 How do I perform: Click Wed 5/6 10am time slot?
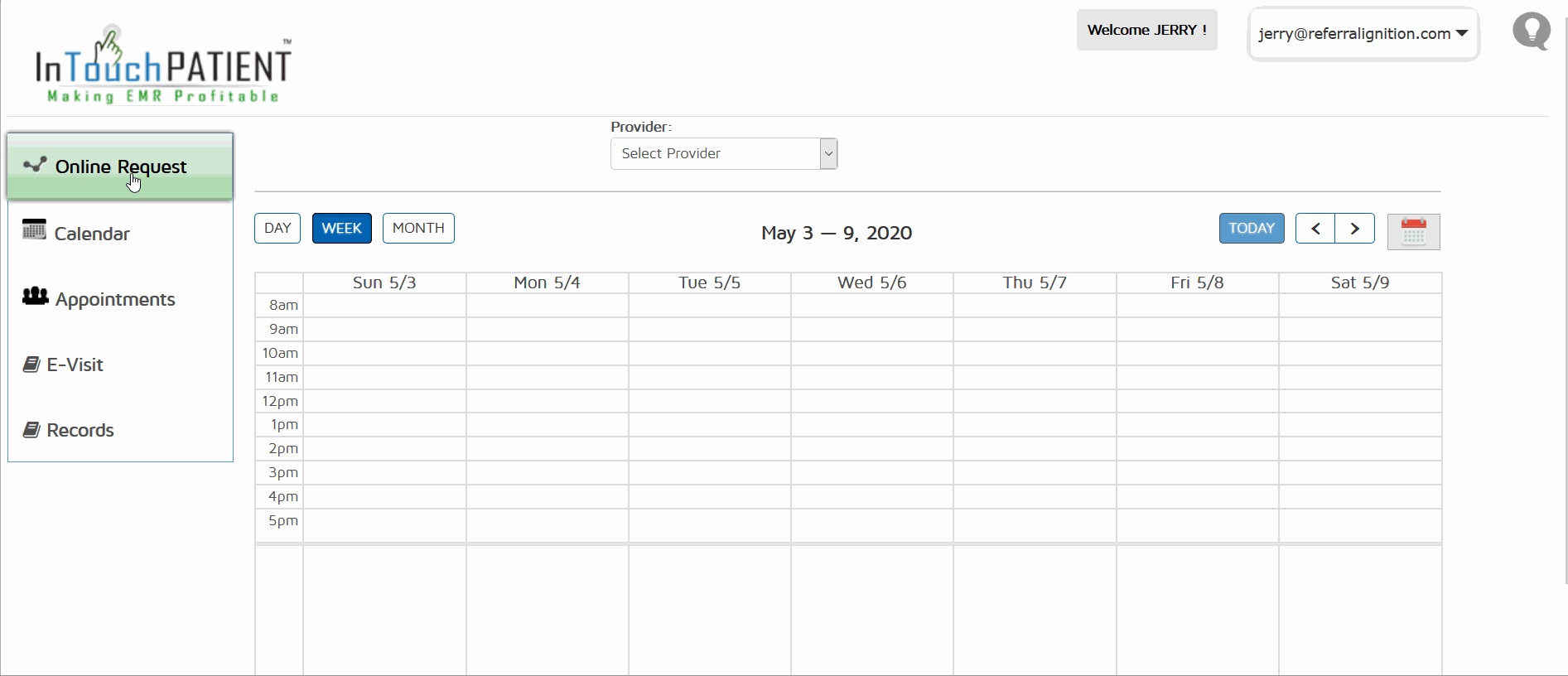pyautogui.click(x=871, y=354)
